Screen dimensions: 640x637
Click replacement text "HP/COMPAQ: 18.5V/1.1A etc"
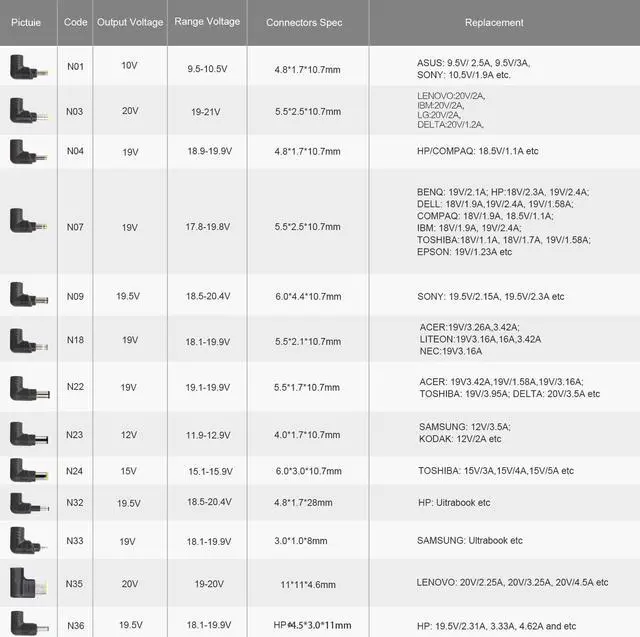click(478, 151)
